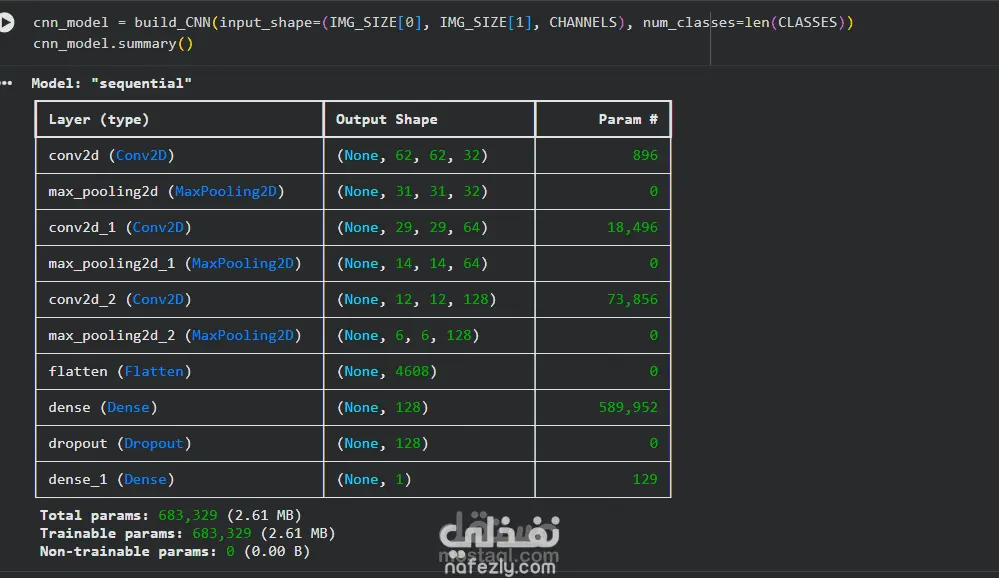Screen dimensions: 999x578
Task: Select the 73,856 parameter count
Action: pos(632,300)
